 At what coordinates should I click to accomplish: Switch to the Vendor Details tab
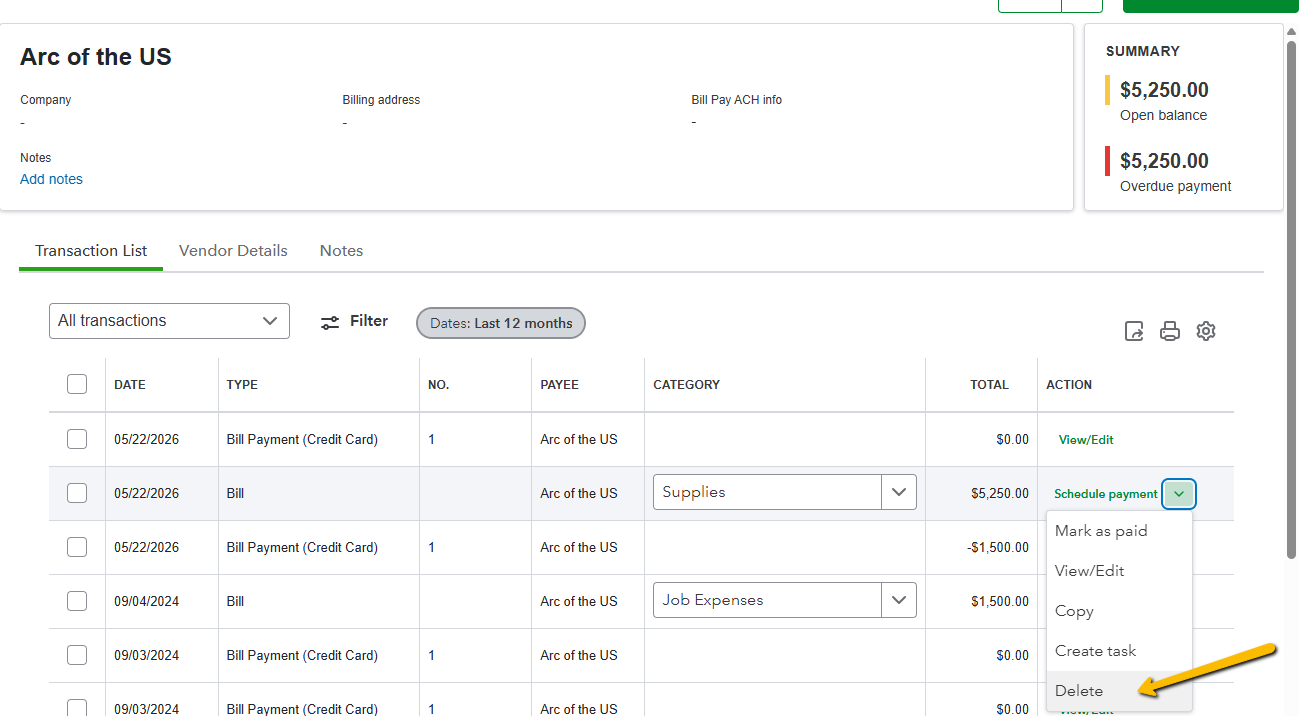click(x=233, y=251)
